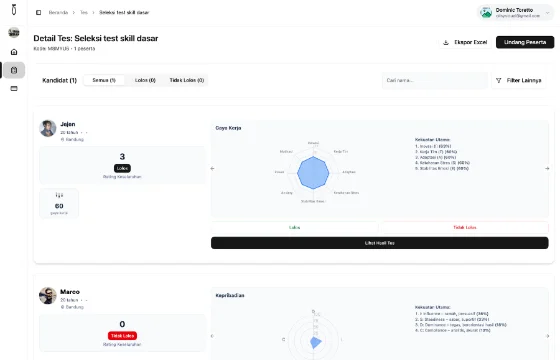
Task: Click Jajan's black Lolos status badge
Action: 122,168
